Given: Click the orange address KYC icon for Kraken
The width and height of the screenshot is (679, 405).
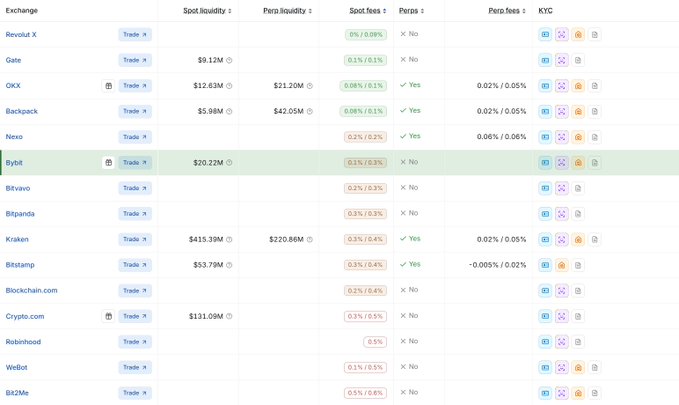Looking at the screenshot, I should (578, 239).
